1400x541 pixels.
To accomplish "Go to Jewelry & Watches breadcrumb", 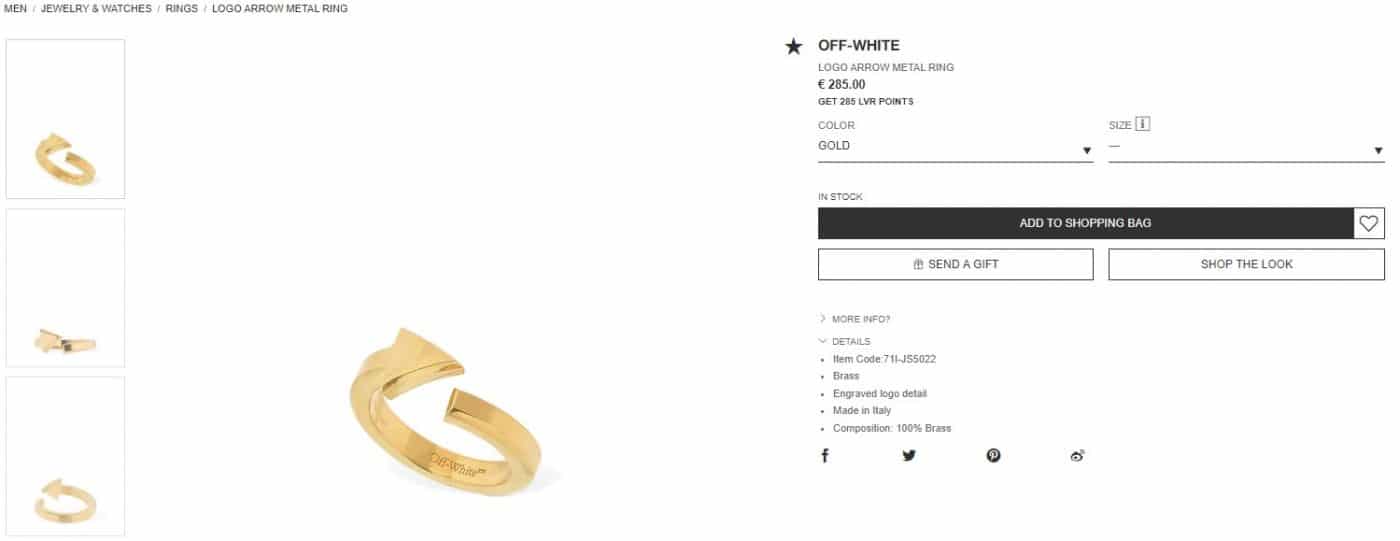I will point(96,8).
